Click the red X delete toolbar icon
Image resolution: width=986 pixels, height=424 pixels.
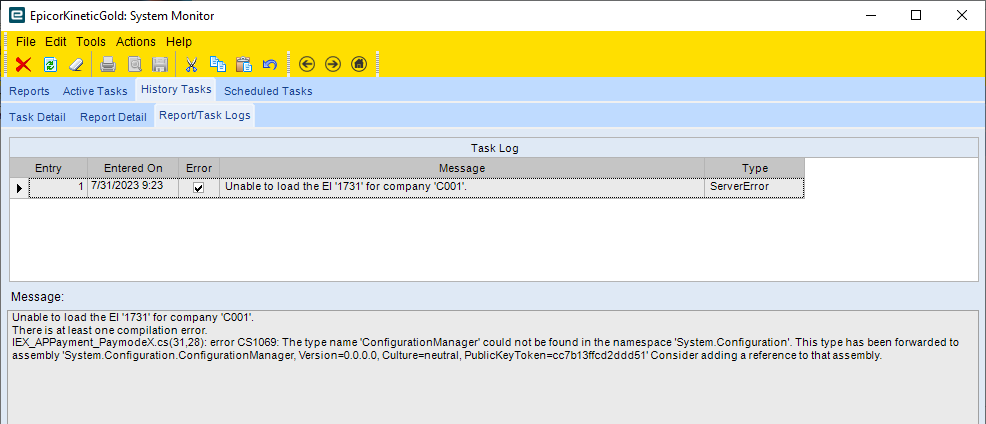click(23, 64)
